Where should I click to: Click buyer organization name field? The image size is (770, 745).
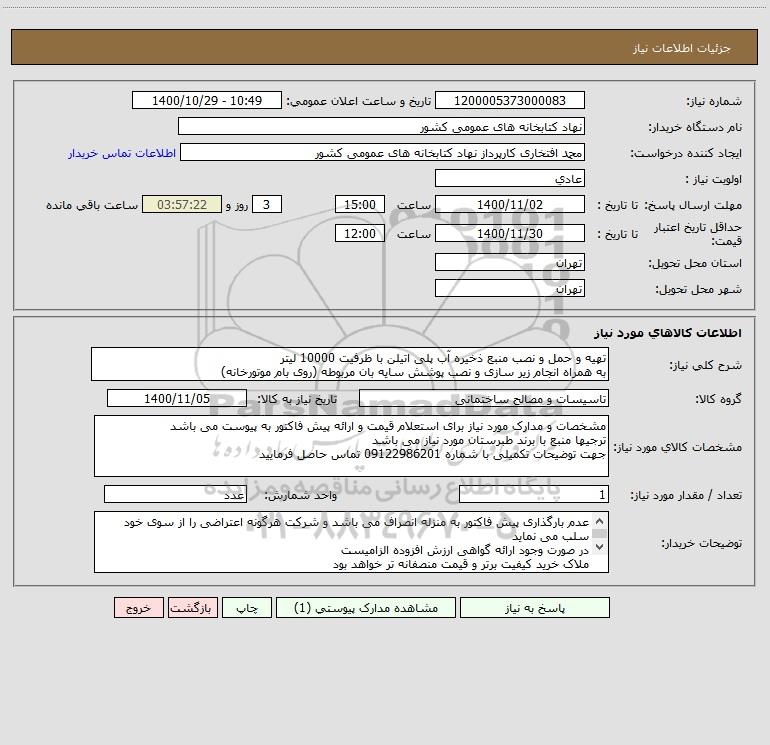tap(382, 126)
